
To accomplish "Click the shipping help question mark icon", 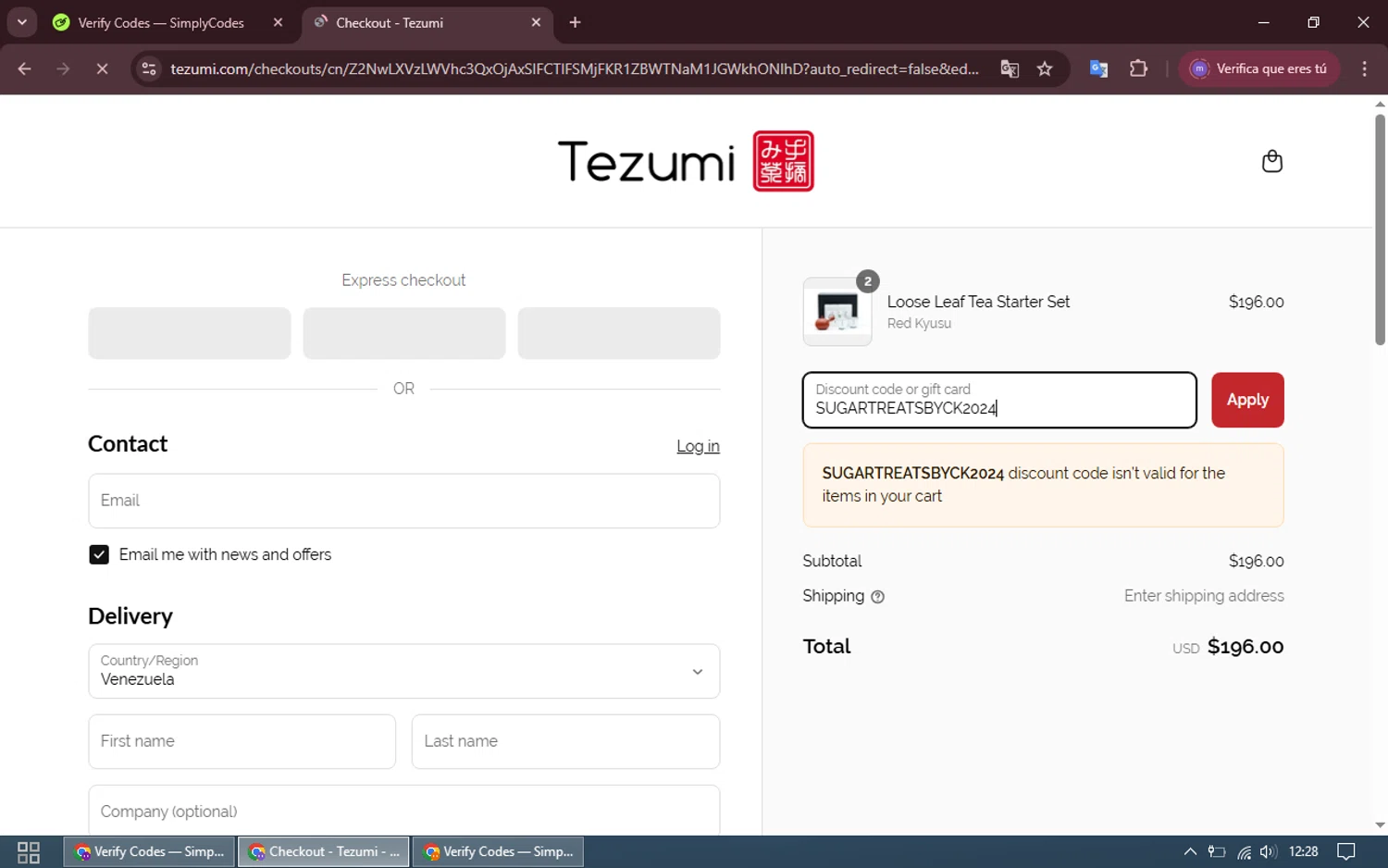I will click(877, 597).
